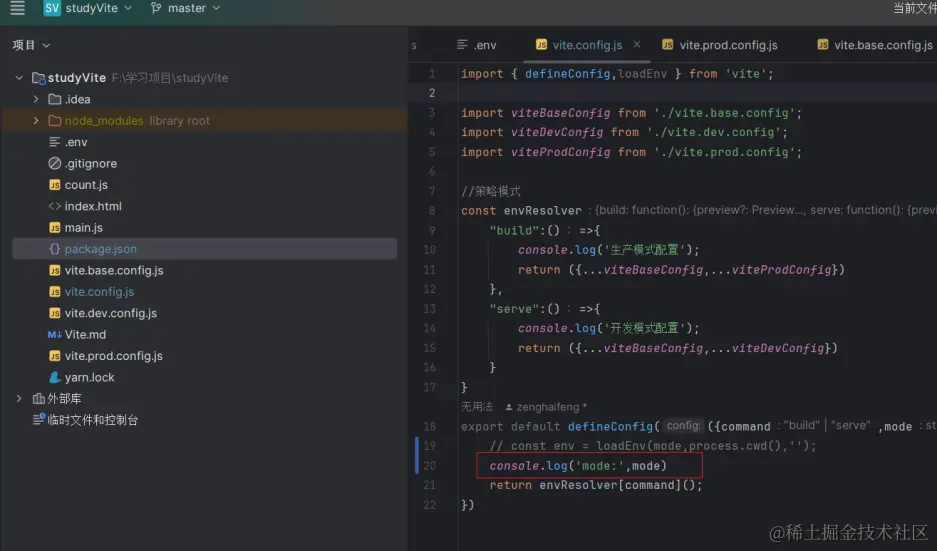Select package.json in project tree
The width and height of the screenshot is (937, 551).
(100, 249)
